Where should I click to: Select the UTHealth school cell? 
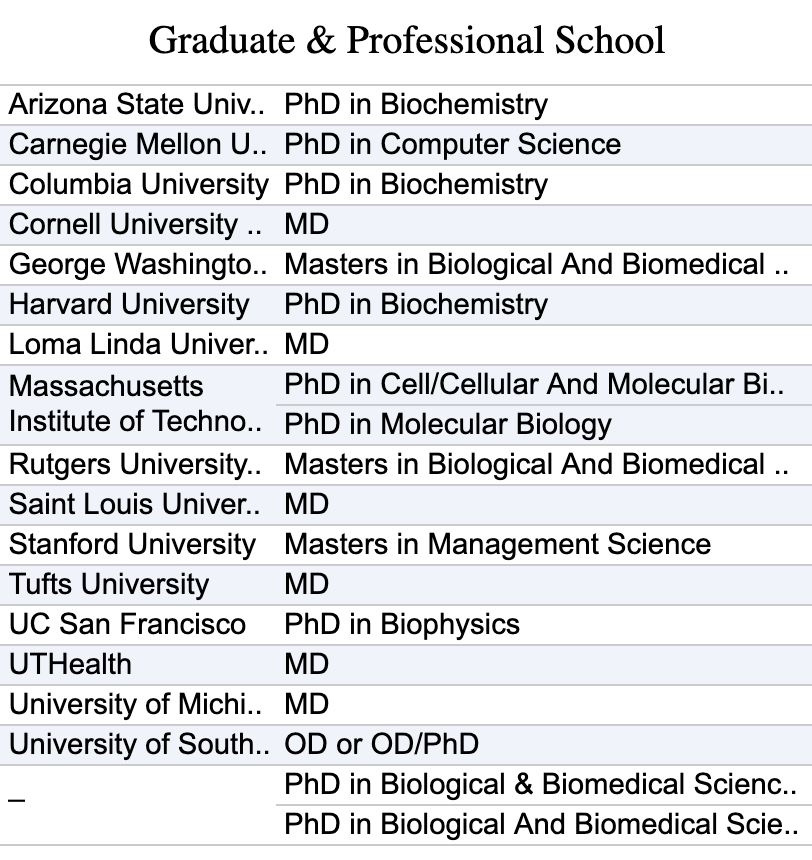point(138,665)
